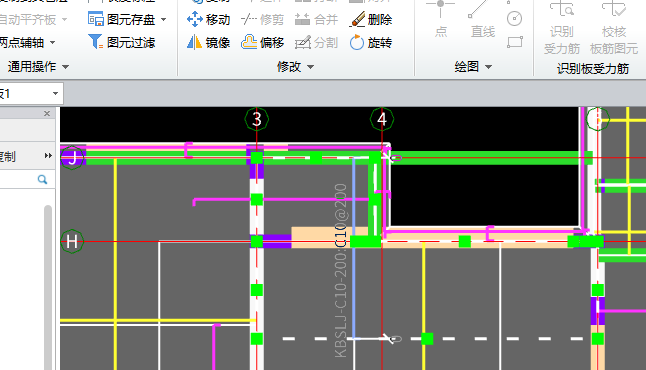Select the 偏移 (Offset) tool
Screen dimensions: 646x370
click(x=262, y=42)
